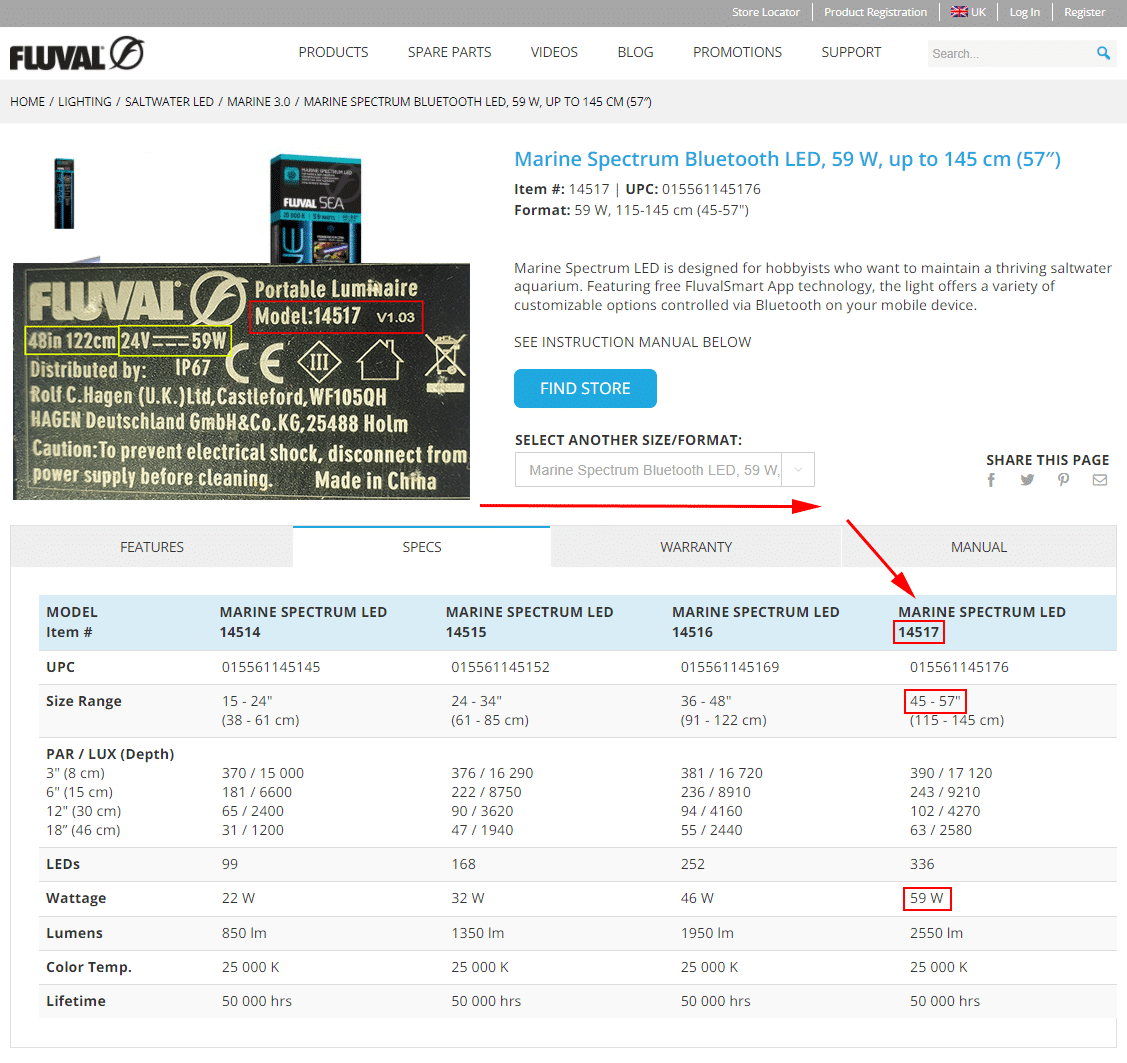
Task: Click the product label photo
Action: [242, 382]
